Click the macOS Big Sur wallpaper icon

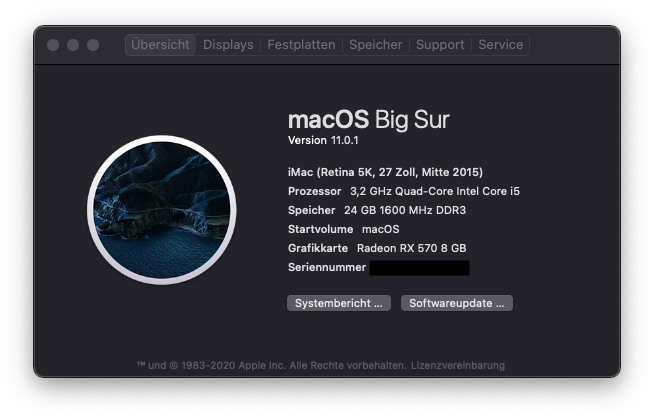click(162, 210)
